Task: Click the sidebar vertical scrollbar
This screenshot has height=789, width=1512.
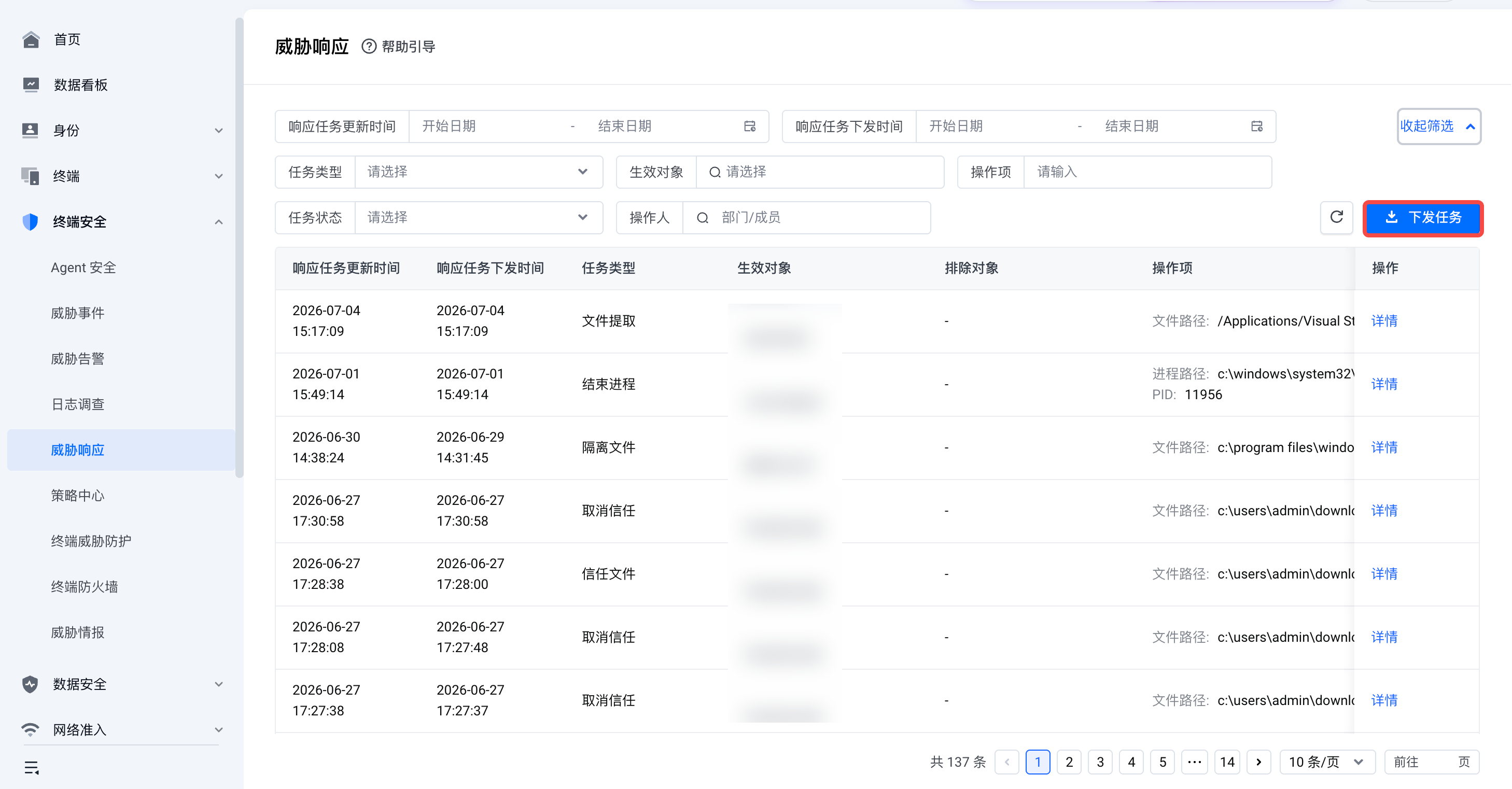Action: click(239, 248)
